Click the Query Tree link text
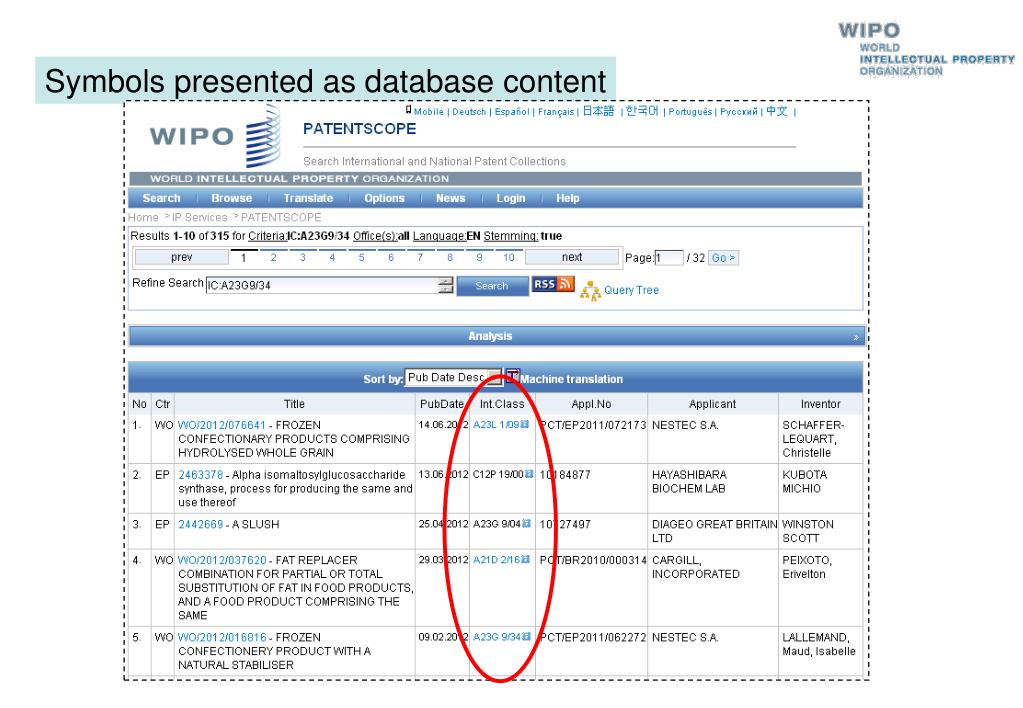The width and height of the screenshot is (1023, 708). [x=631, y=290]
